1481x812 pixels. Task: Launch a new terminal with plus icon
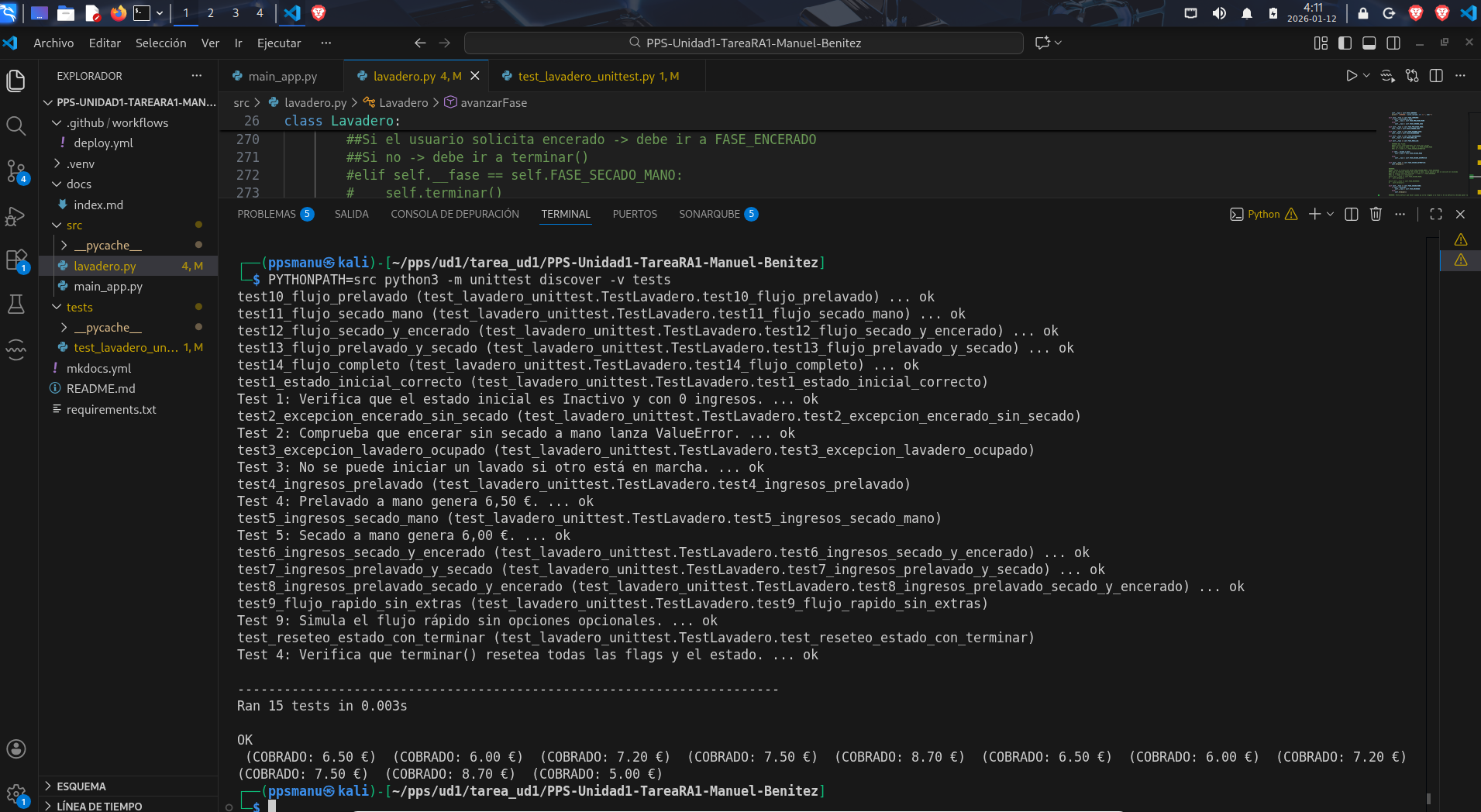1314,214
